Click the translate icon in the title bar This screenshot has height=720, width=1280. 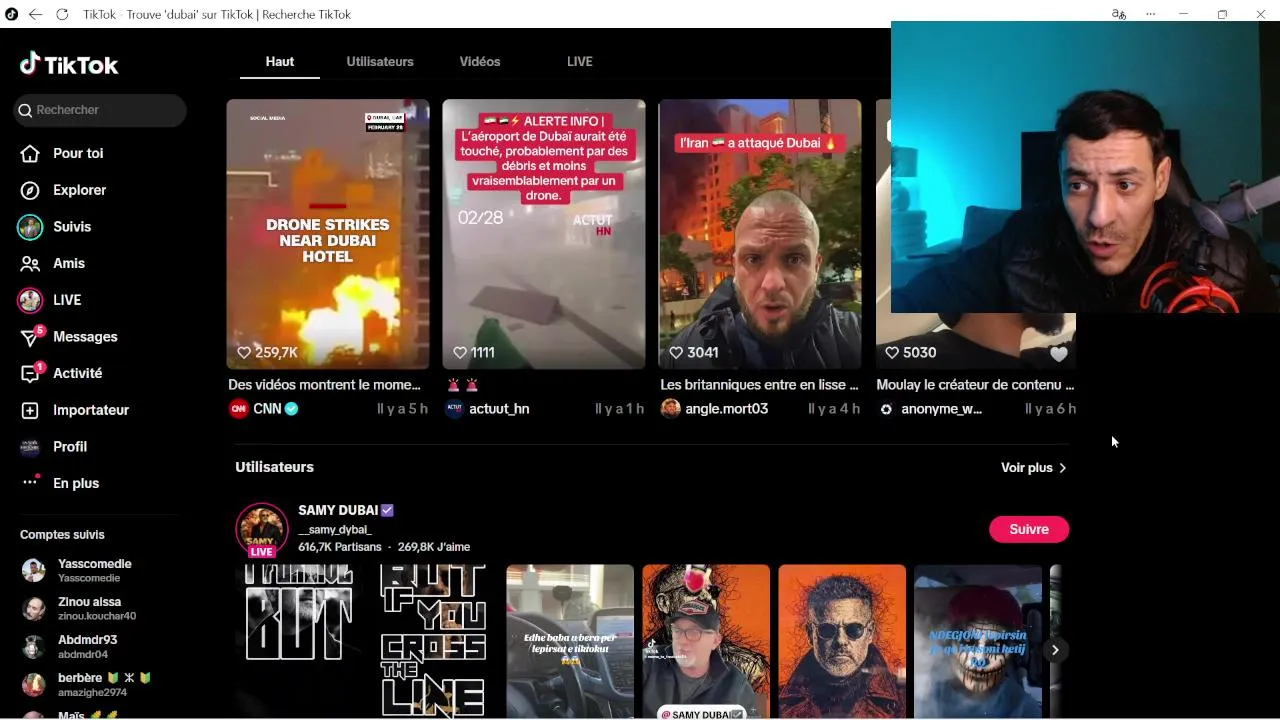[1119, 14]
